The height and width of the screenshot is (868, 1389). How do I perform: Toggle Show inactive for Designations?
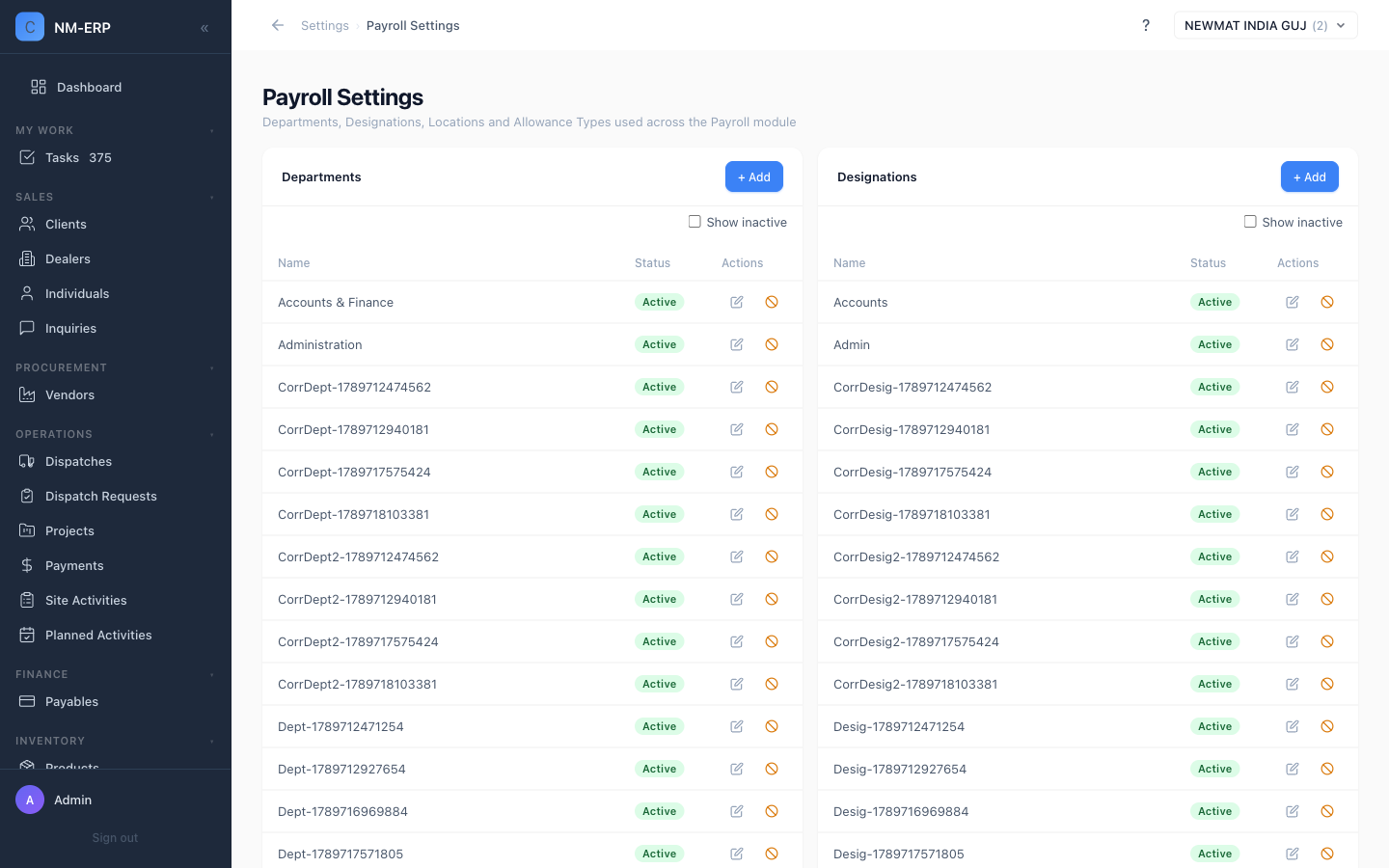[x=1250, y=222]
